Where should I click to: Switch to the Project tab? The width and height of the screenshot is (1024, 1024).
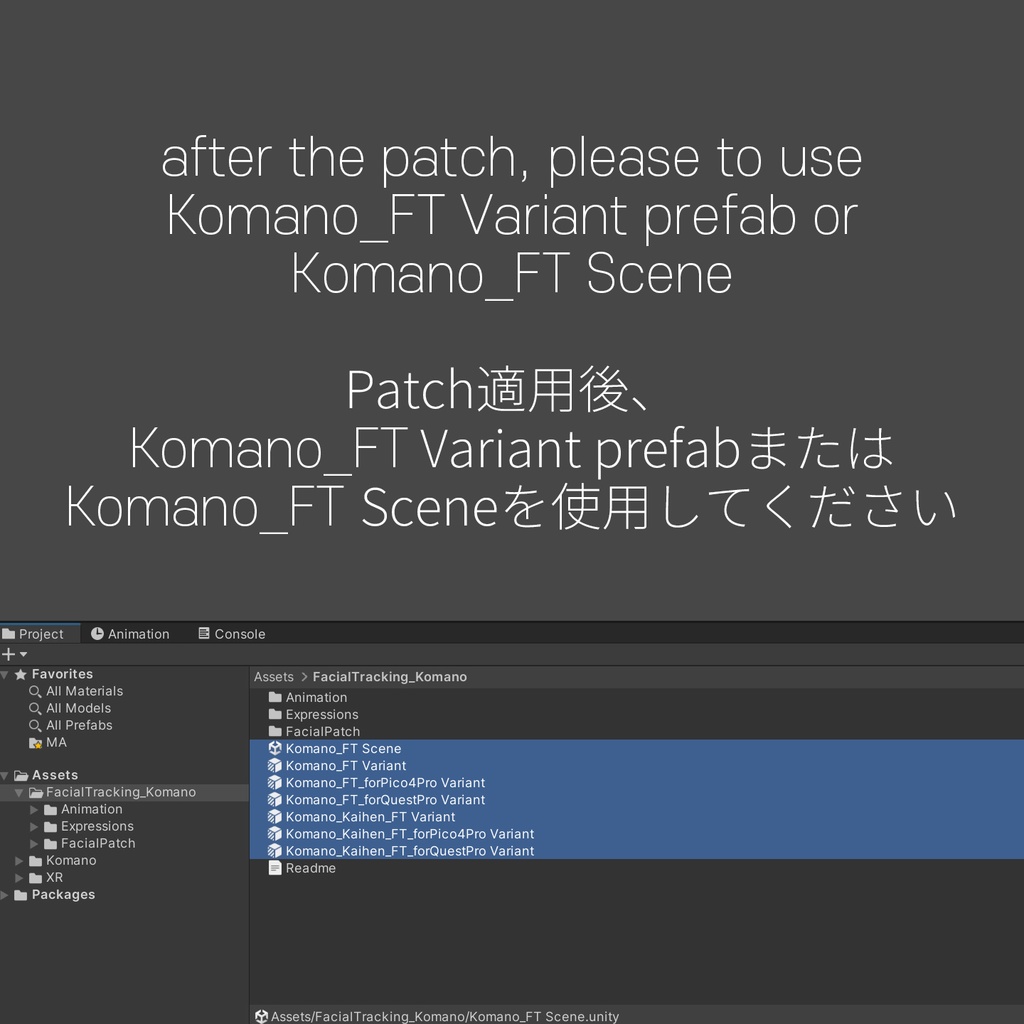pyautogui.click(x=39, y=633)
